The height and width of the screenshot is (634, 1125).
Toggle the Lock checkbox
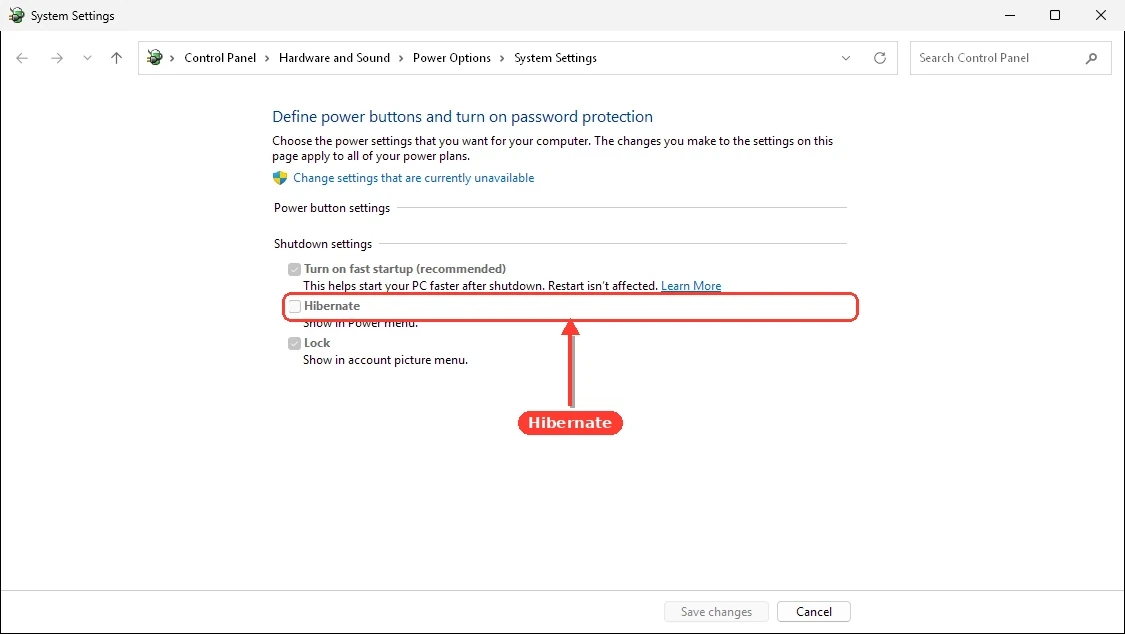point(294,344)
